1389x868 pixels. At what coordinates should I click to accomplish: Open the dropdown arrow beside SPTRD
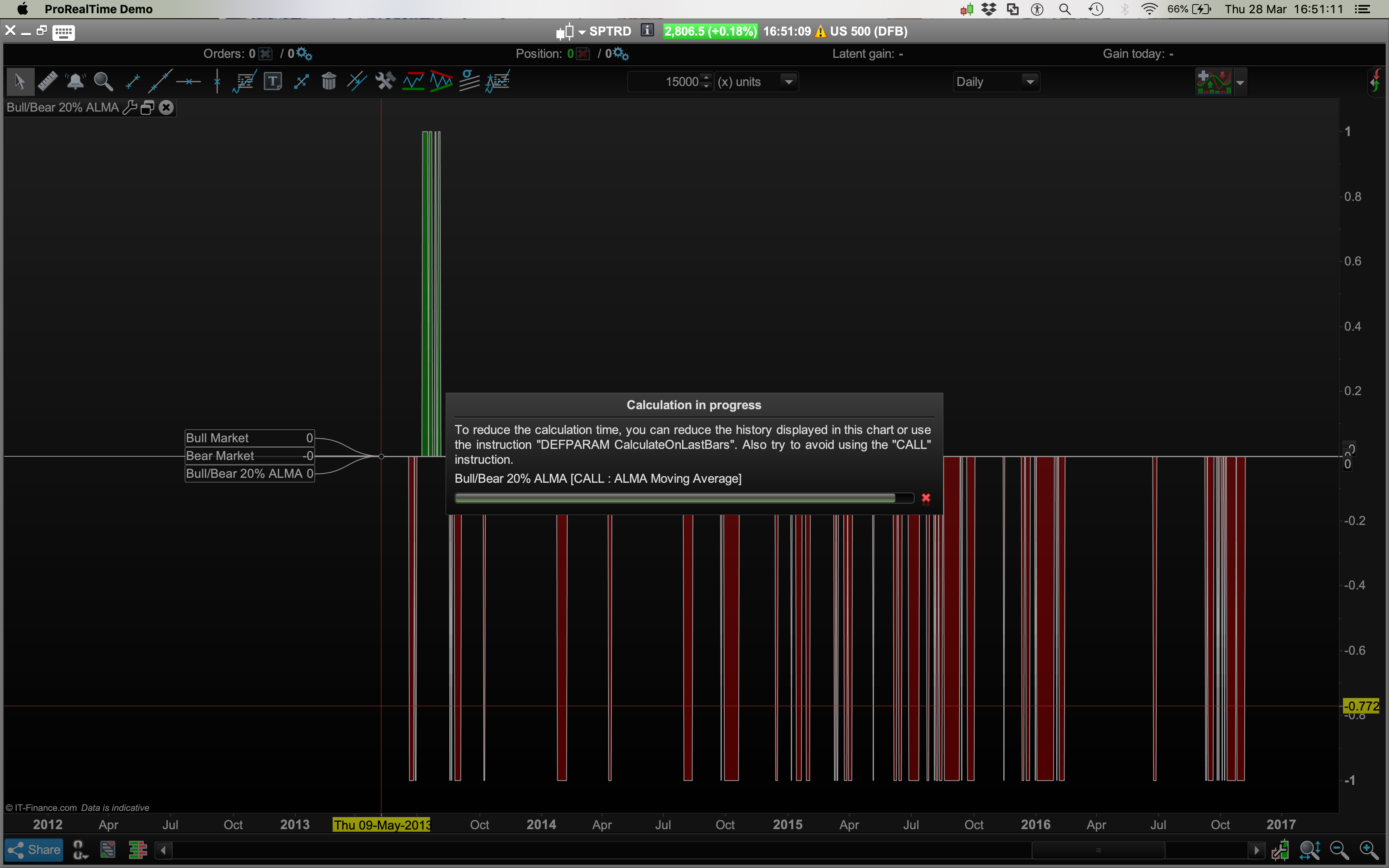(582, 32)
